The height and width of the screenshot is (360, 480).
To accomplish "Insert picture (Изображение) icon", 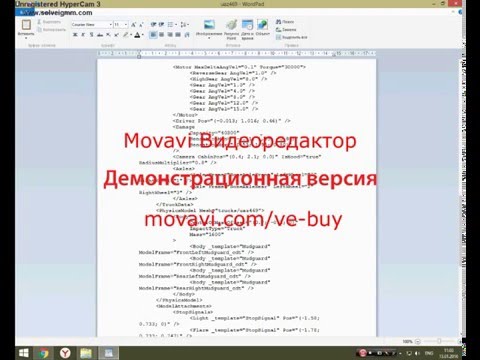I will coord(209,25).
